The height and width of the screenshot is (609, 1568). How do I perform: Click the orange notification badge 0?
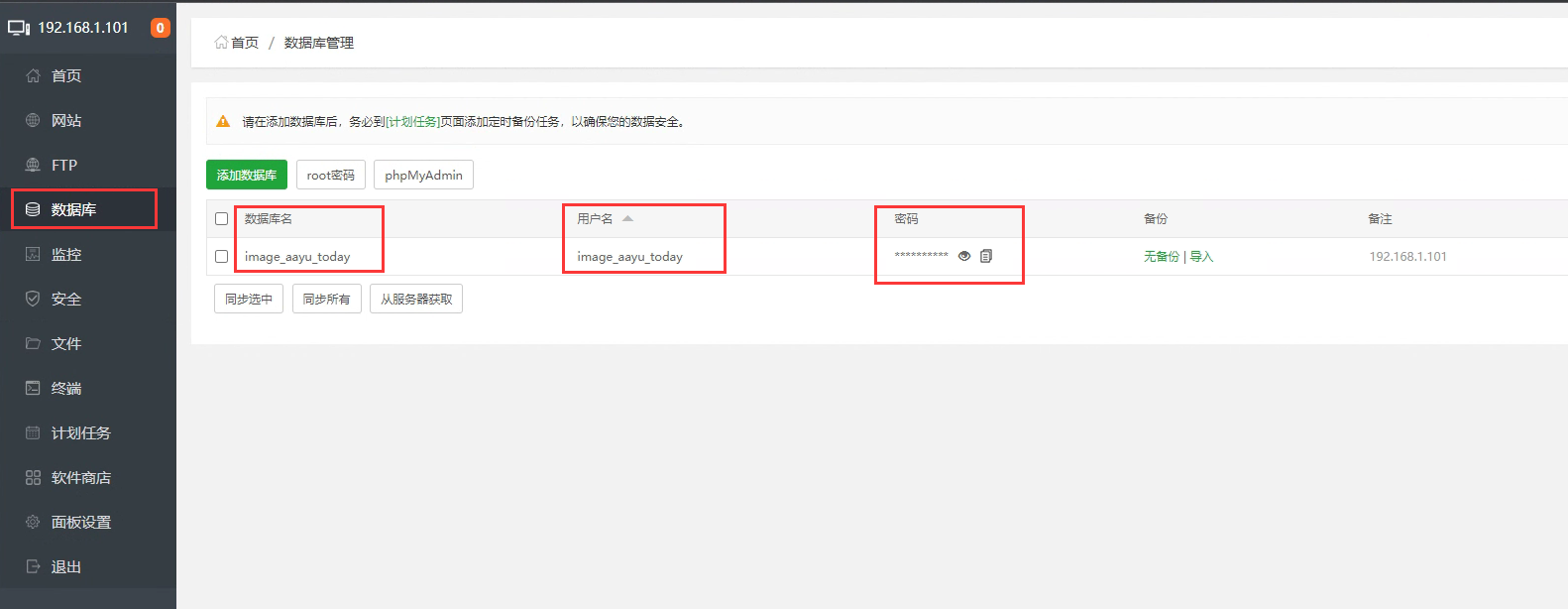(x=160, y=28)
